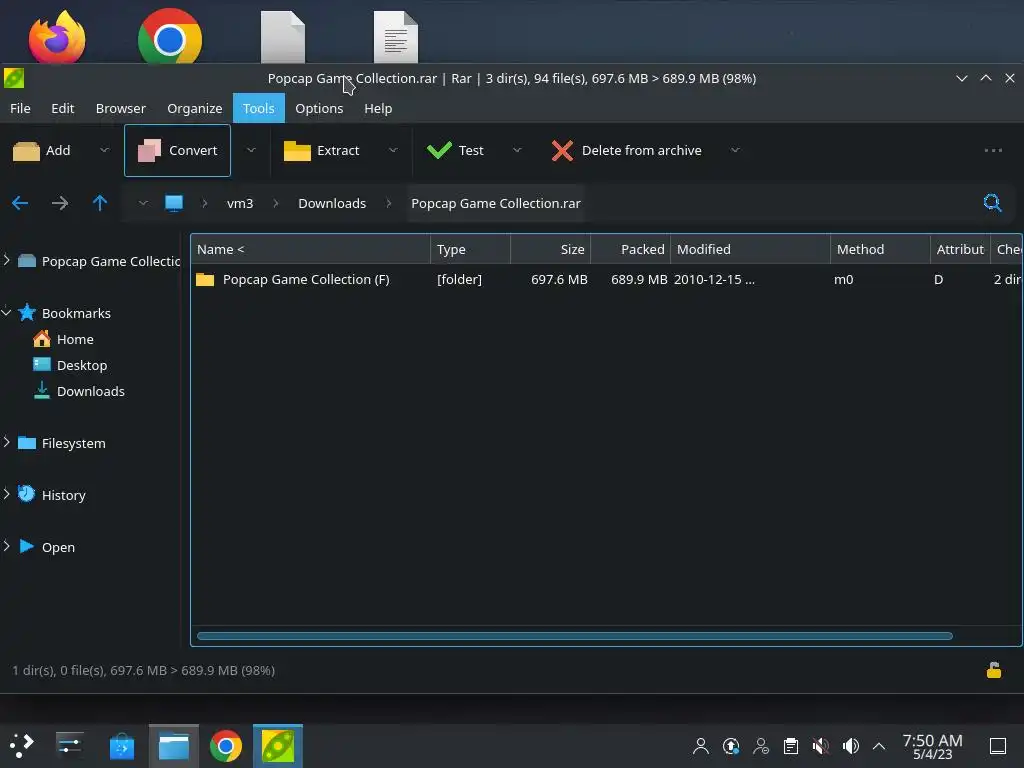Navigate to vm3 breadcrumb
Viewport: 1024px width, 768px height.
pyautogui.click(x=240, y=203)
